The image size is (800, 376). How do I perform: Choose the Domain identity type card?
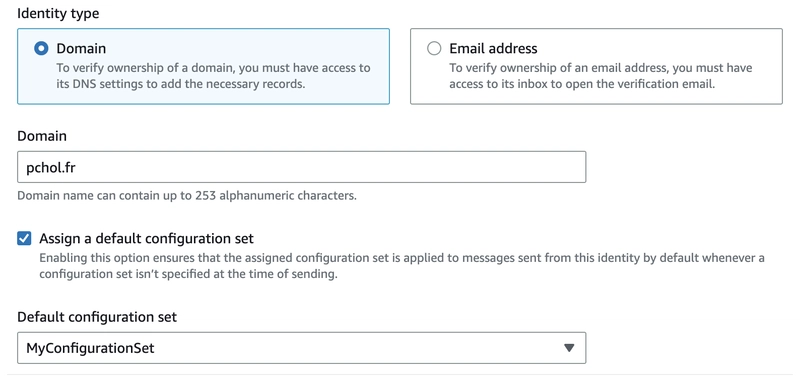pyautogui.click(x=204, y=66)
